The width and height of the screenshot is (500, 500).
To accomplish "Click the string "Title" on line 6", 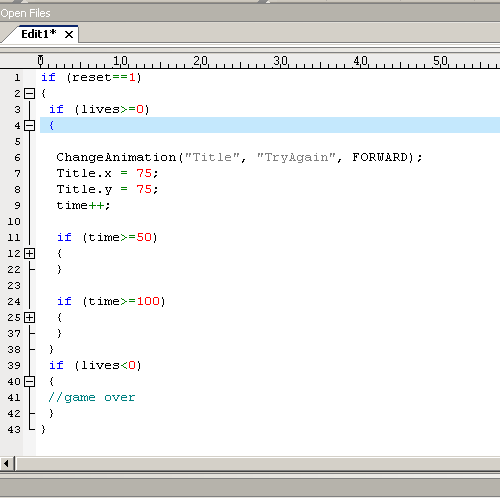I will 212,157.
